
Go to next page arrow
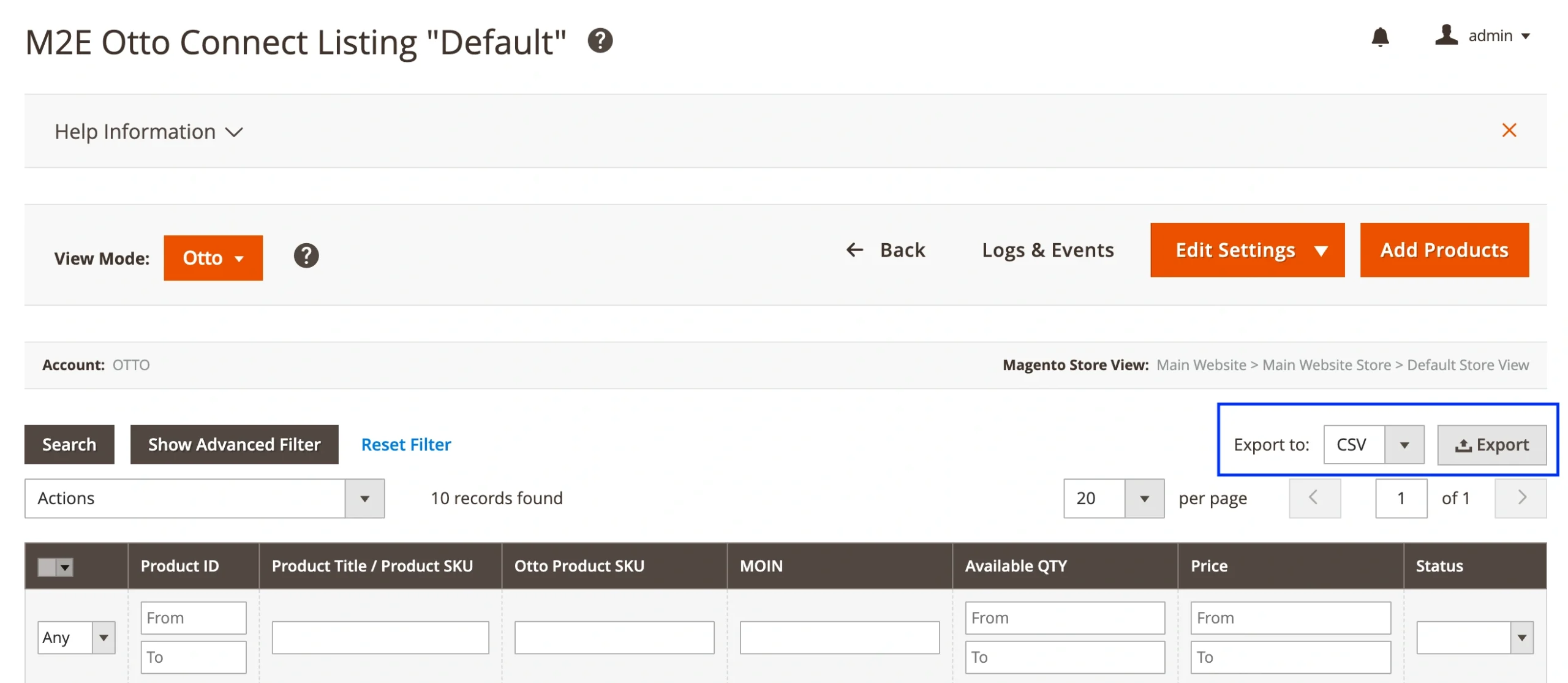pyautogui.click(x=1520, y=498)
